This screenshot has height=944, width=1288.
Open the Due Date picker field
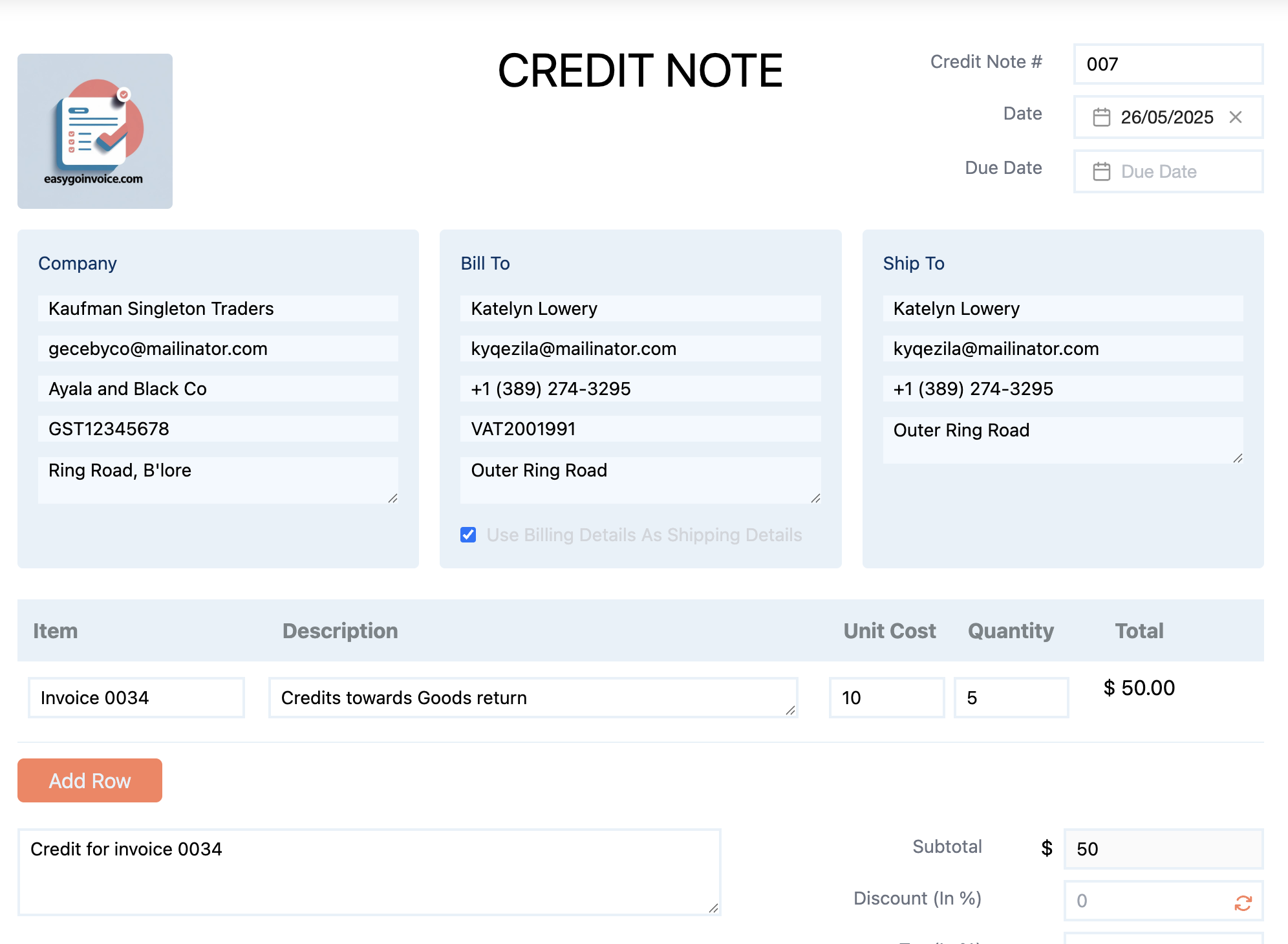point(1177,171)
